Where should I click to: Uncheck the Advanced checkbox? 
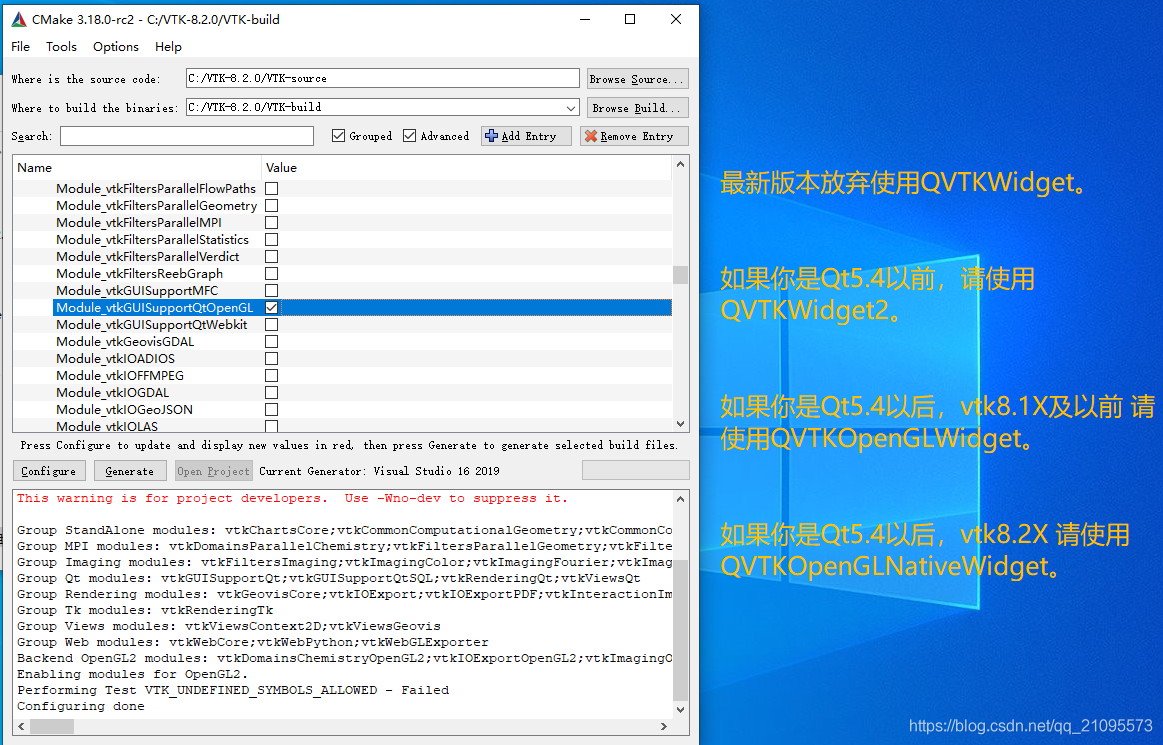pos(409,136)
